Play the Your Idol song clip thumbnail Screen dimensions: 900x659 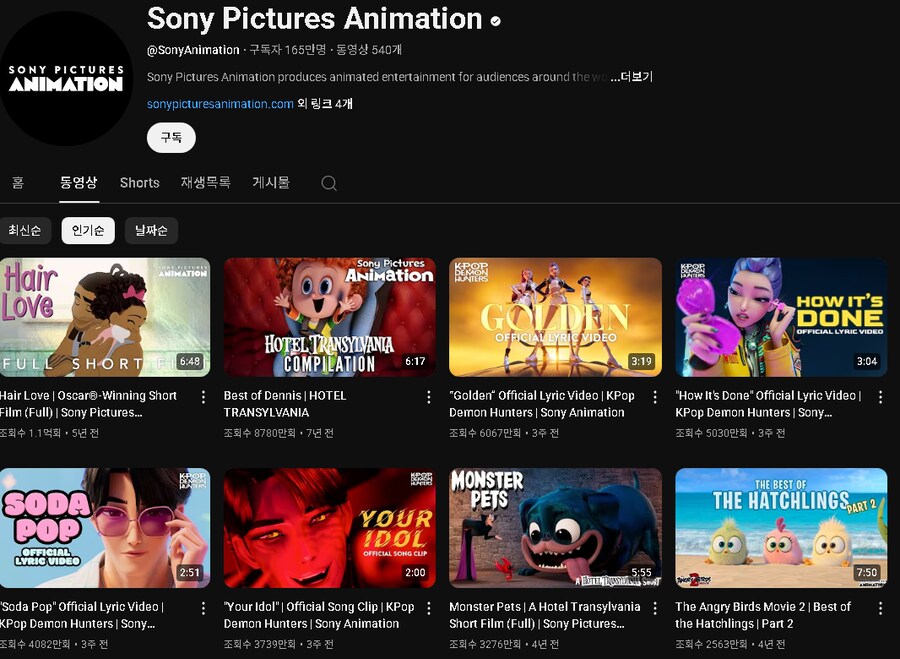pyautogui.click(x=329, y=528)
